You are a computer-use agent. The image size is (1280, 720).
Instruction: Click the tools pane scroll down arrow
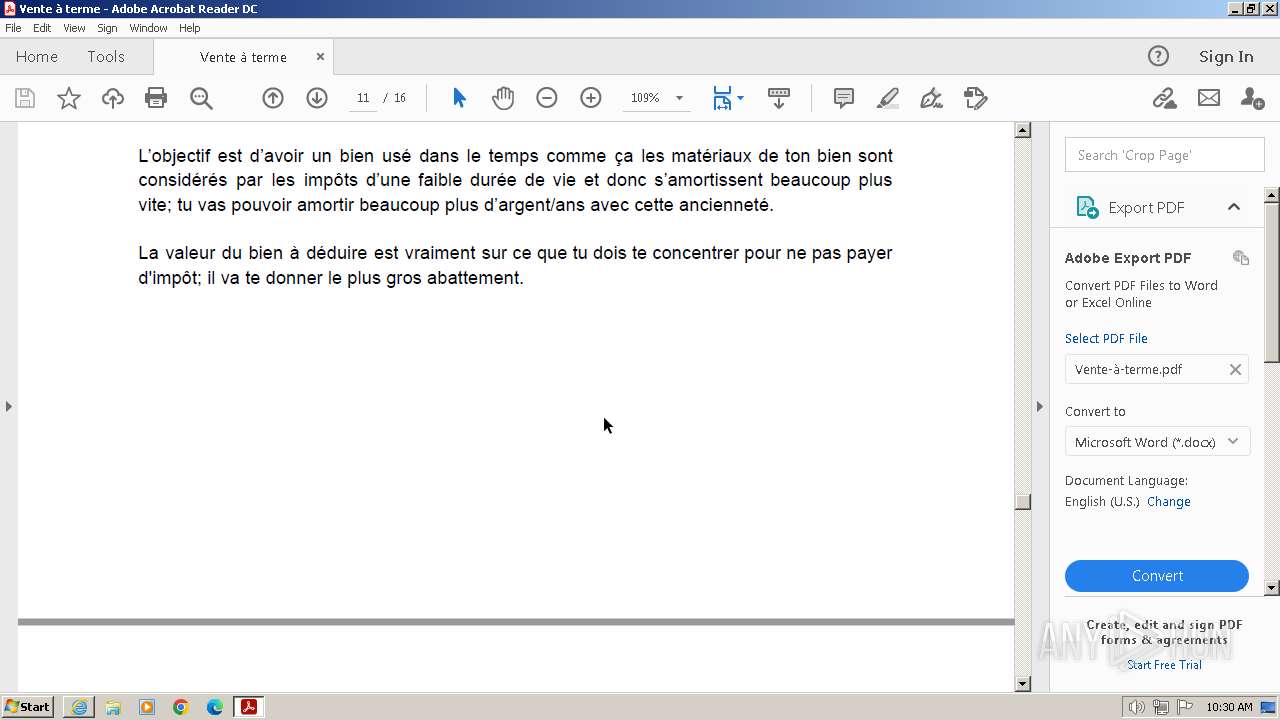pyautogui.click(x=1272, y=588)
